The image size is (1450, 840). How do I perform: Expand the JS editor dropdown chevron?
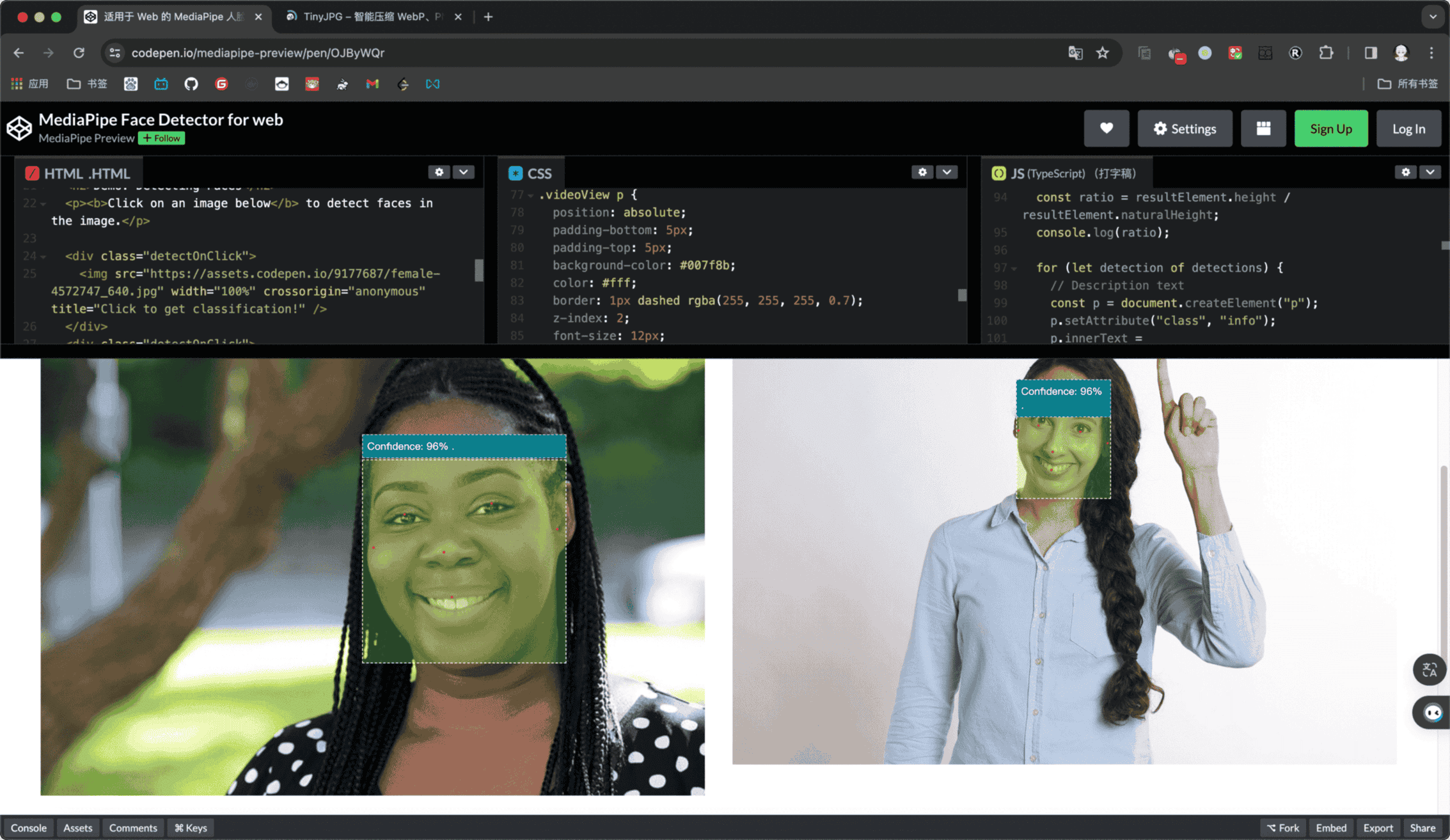point(1430,172)
